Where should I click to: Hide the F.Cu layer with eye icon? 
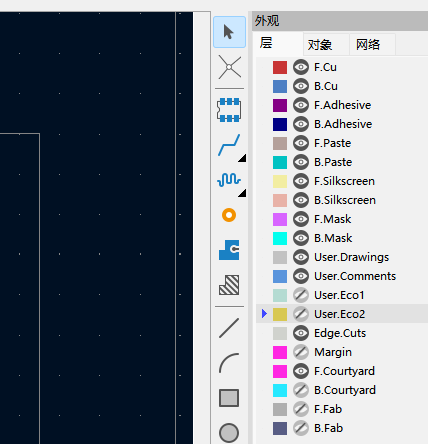tap(301, 67)
